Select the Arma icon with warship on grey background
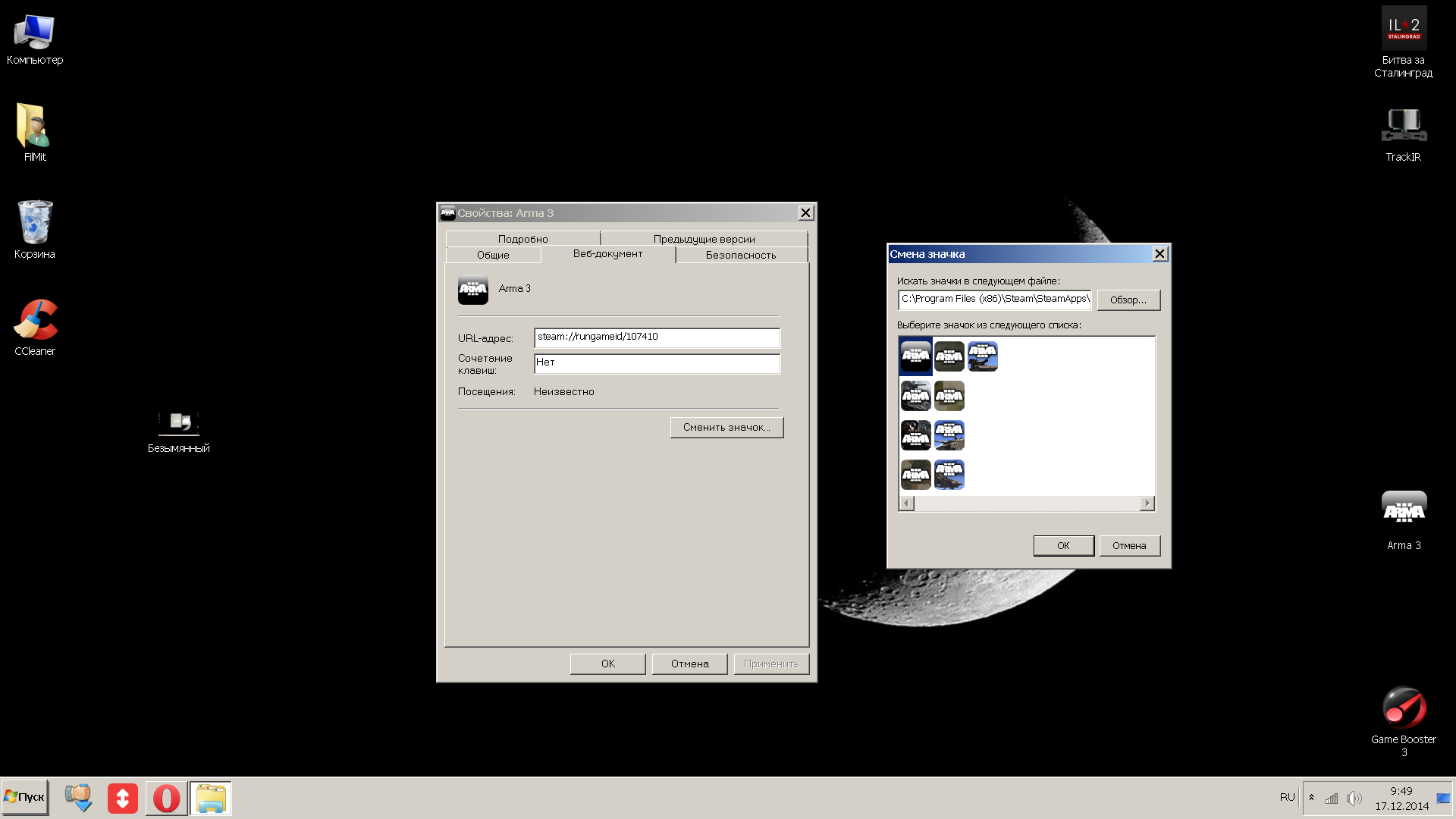This screenshot has width=1456, height=819. pos(915,396)
